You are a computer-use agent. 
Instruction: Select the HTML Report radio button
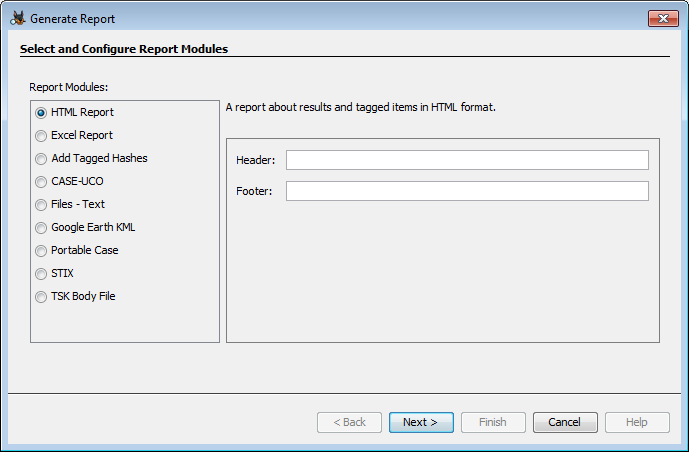click(41, 112)
